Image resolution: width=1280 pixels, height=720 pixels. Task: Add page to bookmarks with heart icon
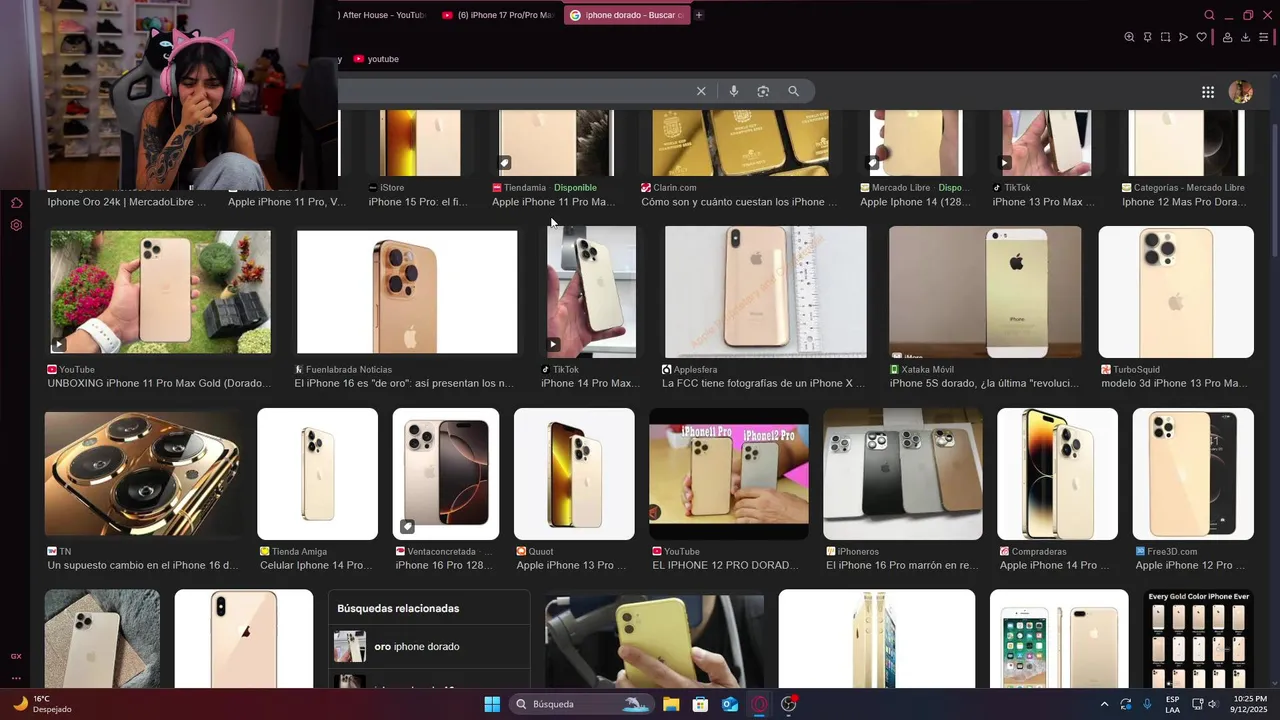1201,37
